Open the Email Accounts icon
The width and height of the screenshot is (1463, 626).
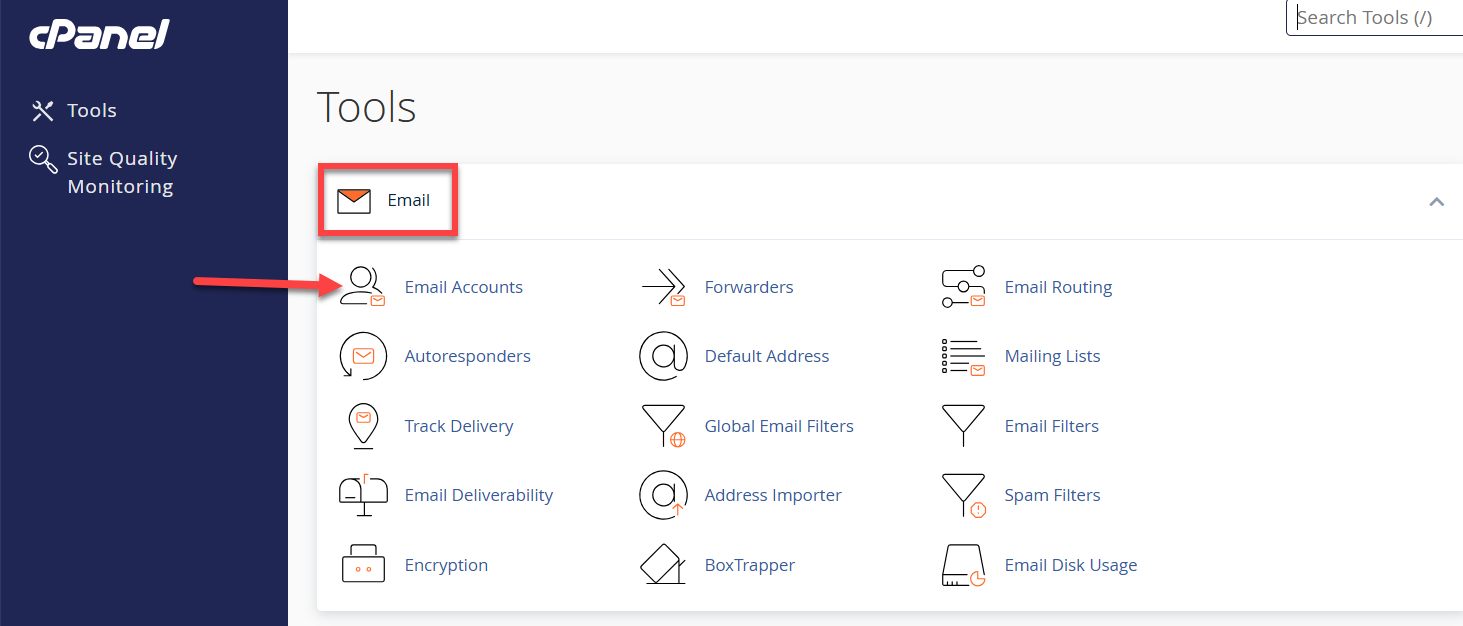point(363,287)
